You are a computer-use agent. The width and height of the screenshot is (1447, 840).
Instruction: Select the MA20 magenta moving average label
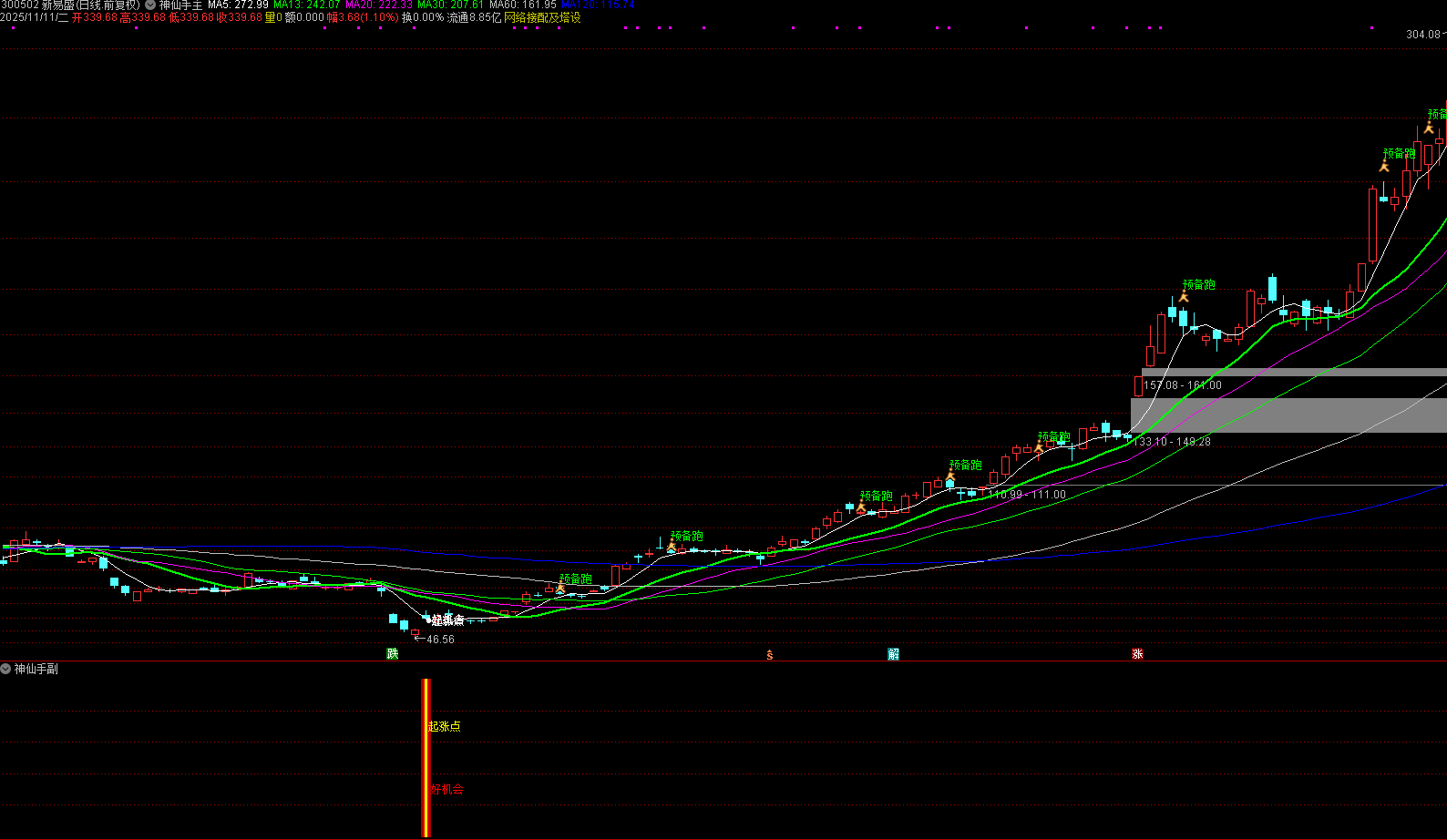pyautogui.click(x=378, y=5)
